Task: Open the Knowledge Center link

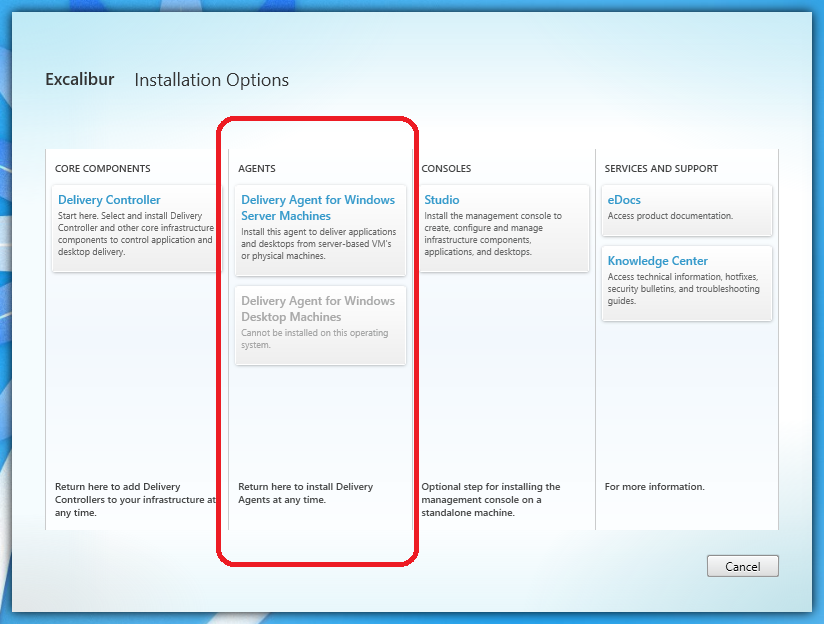Action: tap(657, 261)
